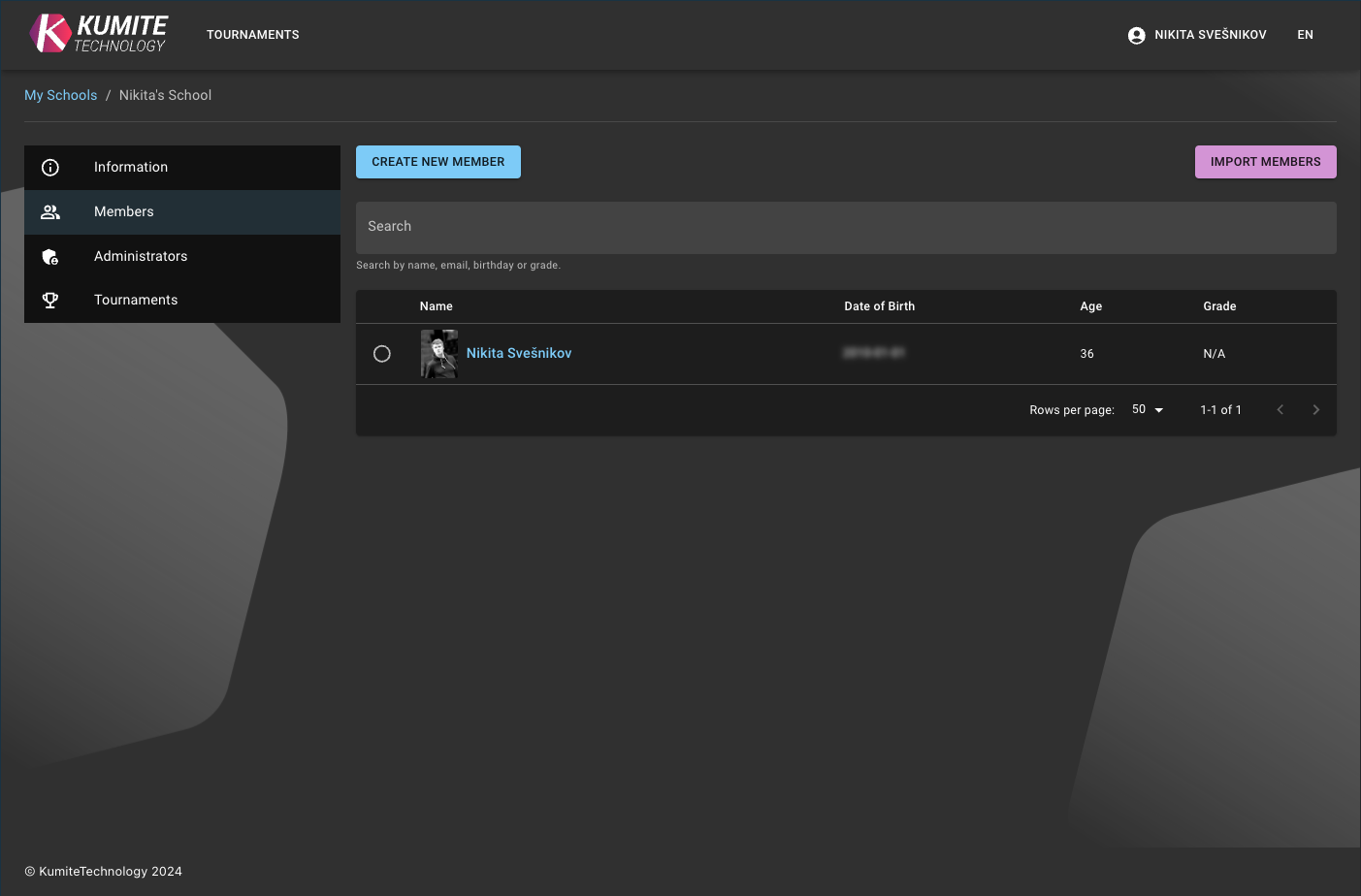Image resolution: width=1361 pixels, height=896 pixels.
Task: Open the Nikita Svešnikov member profile picture
Action: tap(439, 354)
